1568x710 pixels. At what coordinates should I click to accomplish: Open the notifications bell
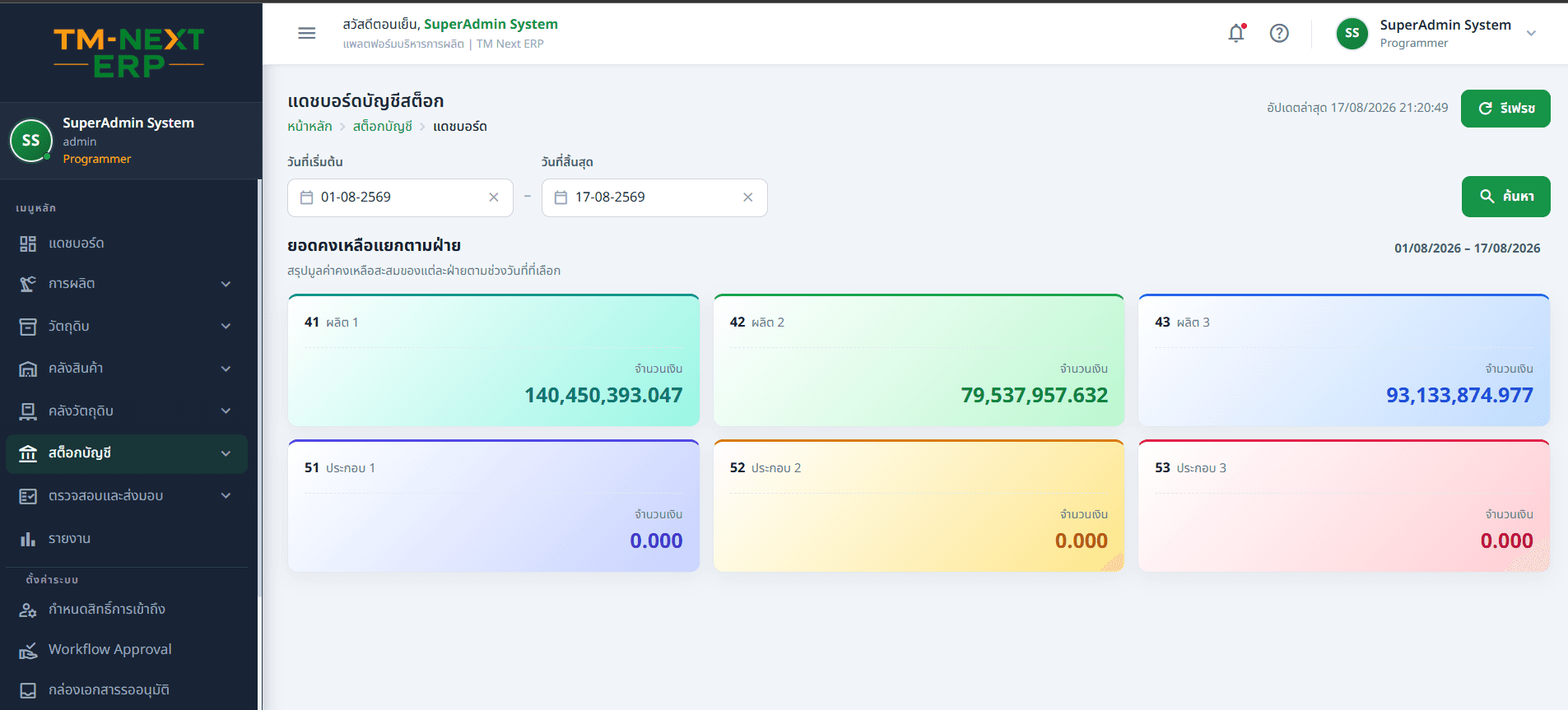1236,33
